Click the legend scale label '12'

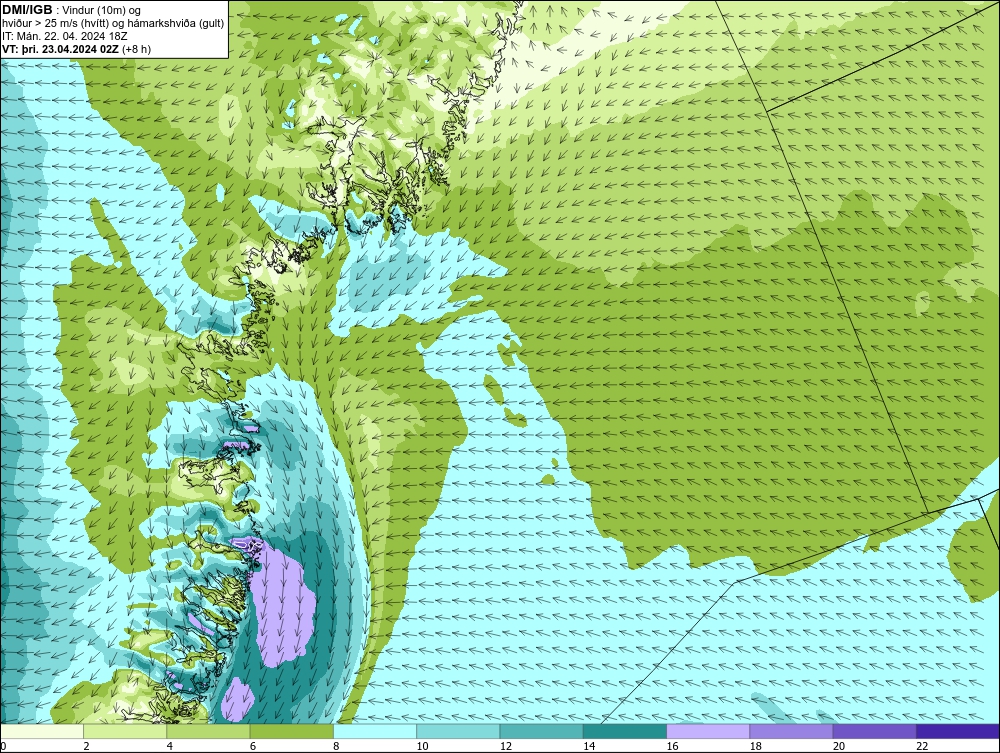[506, 746]
